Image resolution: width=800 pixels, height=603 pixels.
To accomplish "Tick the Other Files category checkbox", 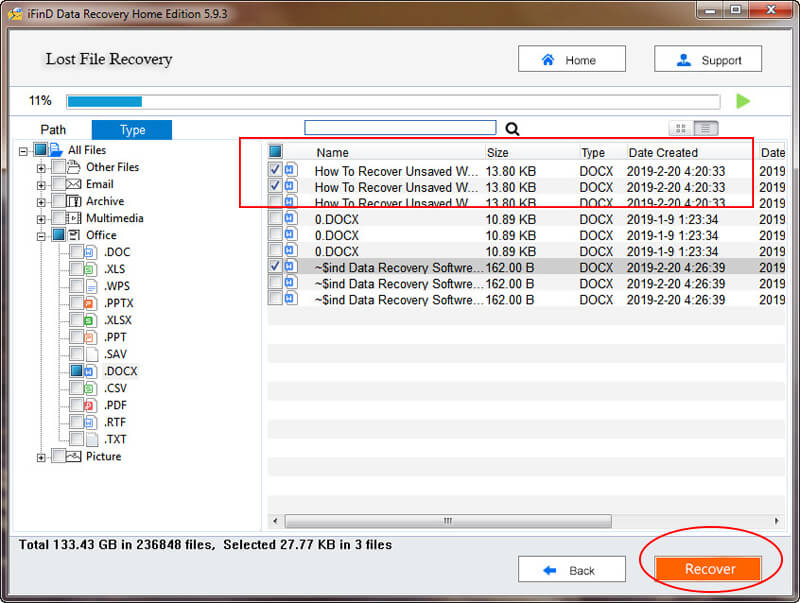I will (x=59, y=167).
